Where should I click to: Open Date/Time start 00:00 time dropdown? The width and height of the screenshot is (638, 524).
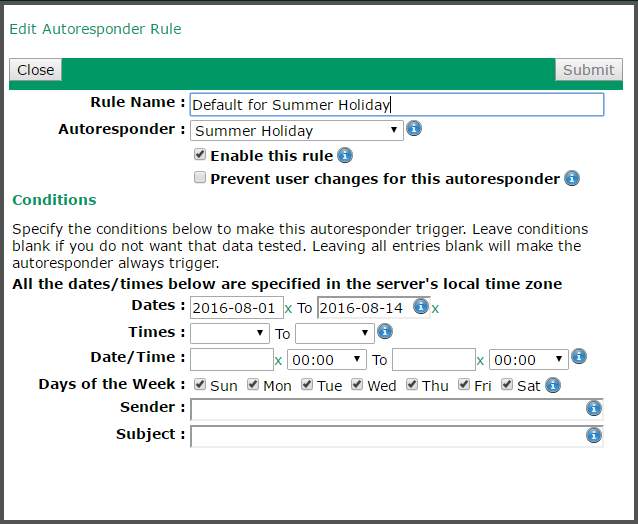[x=327, y=360]
